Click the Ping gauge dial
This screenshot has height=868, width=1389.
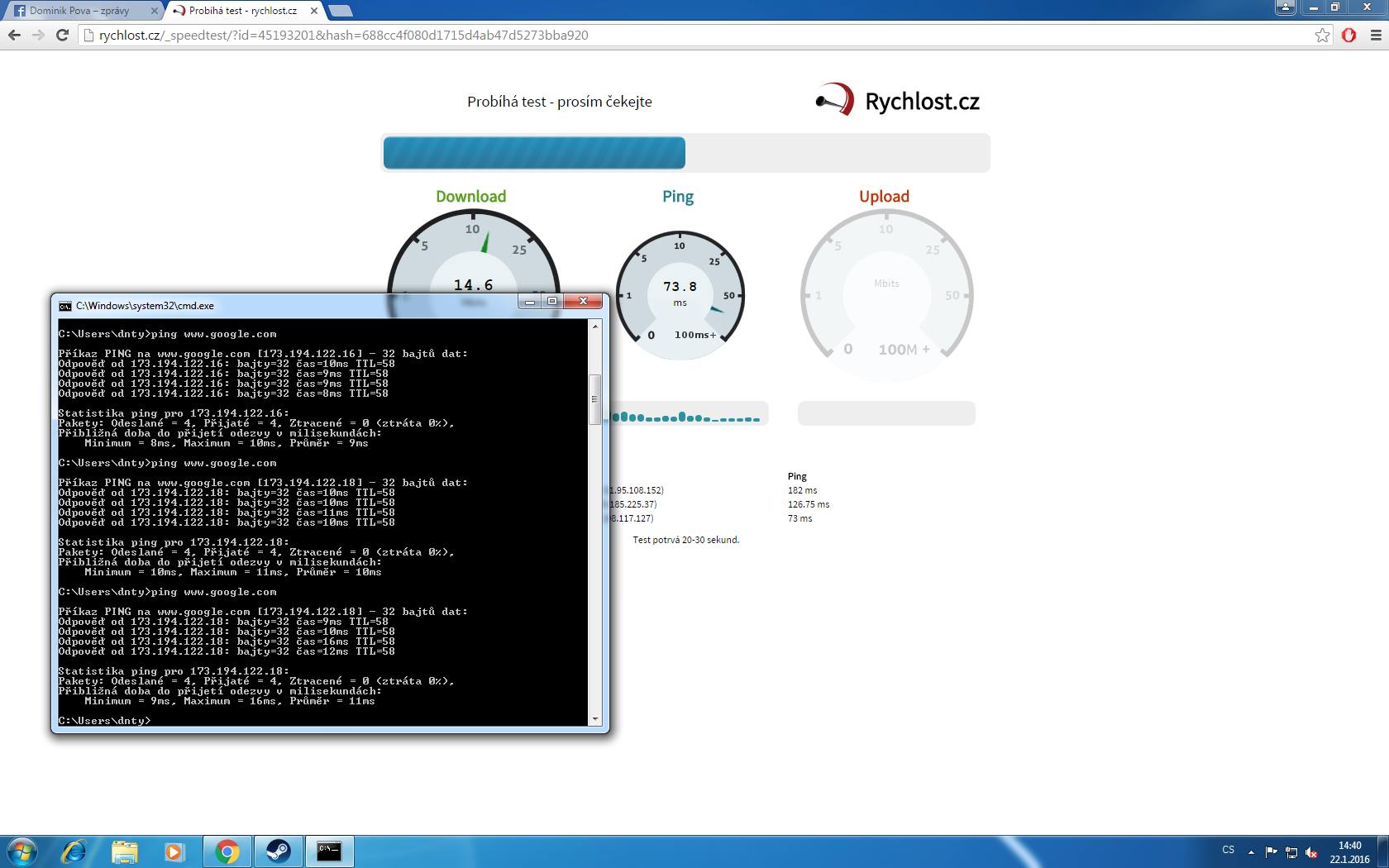coord(680,295)
